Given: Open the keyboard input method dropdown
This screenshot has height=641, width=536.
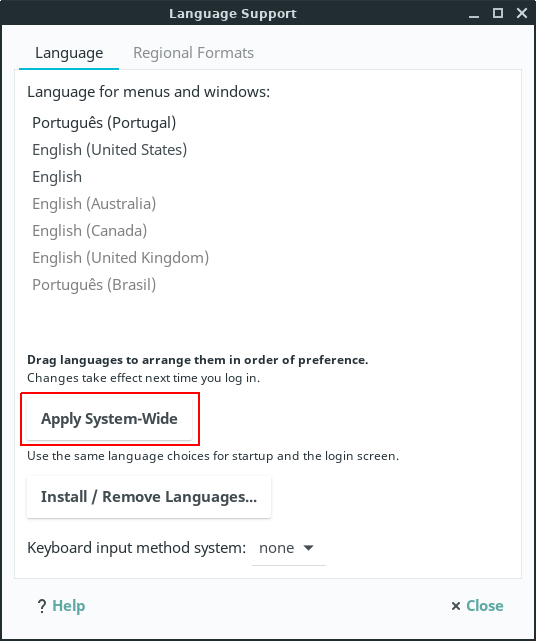Looking at the screenshot, I should [x=289, y=548].
